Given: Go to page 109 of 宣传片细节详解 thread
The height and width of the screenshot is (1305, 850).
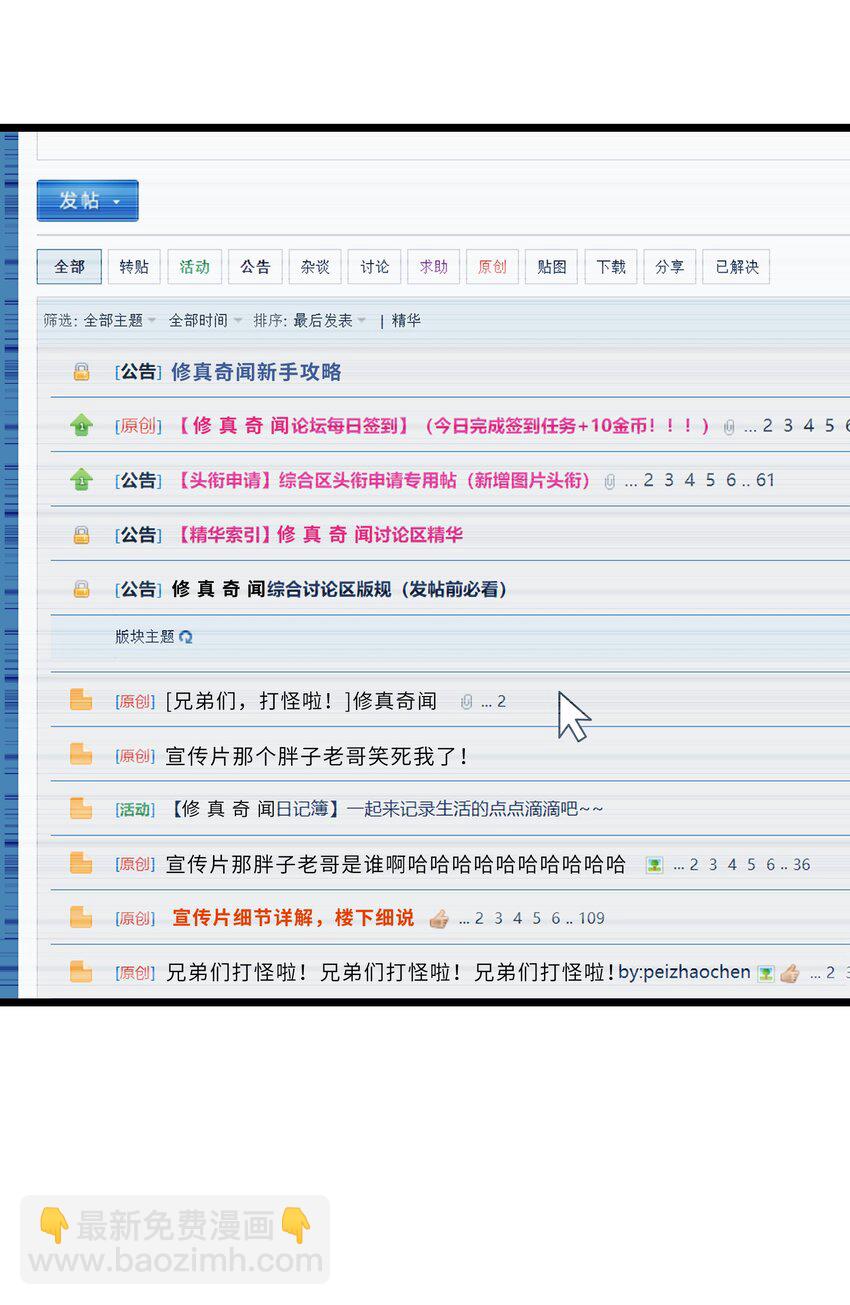Looking at the screenshot, I should click(x=592, y=918).
